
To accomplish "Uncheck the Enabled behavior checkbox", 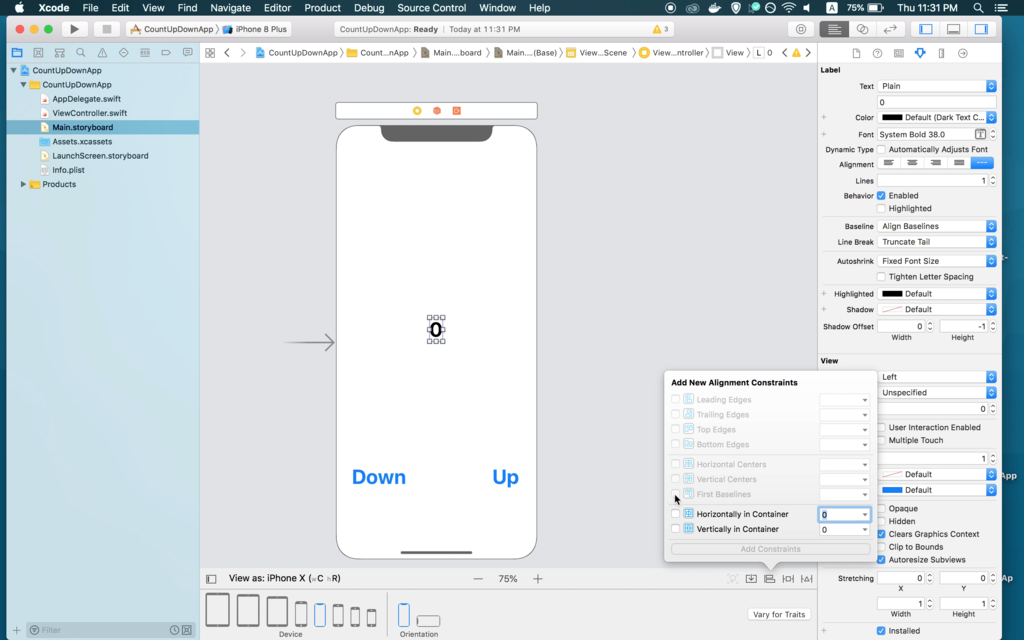I will pyautogui.click(x=882, y=195).
